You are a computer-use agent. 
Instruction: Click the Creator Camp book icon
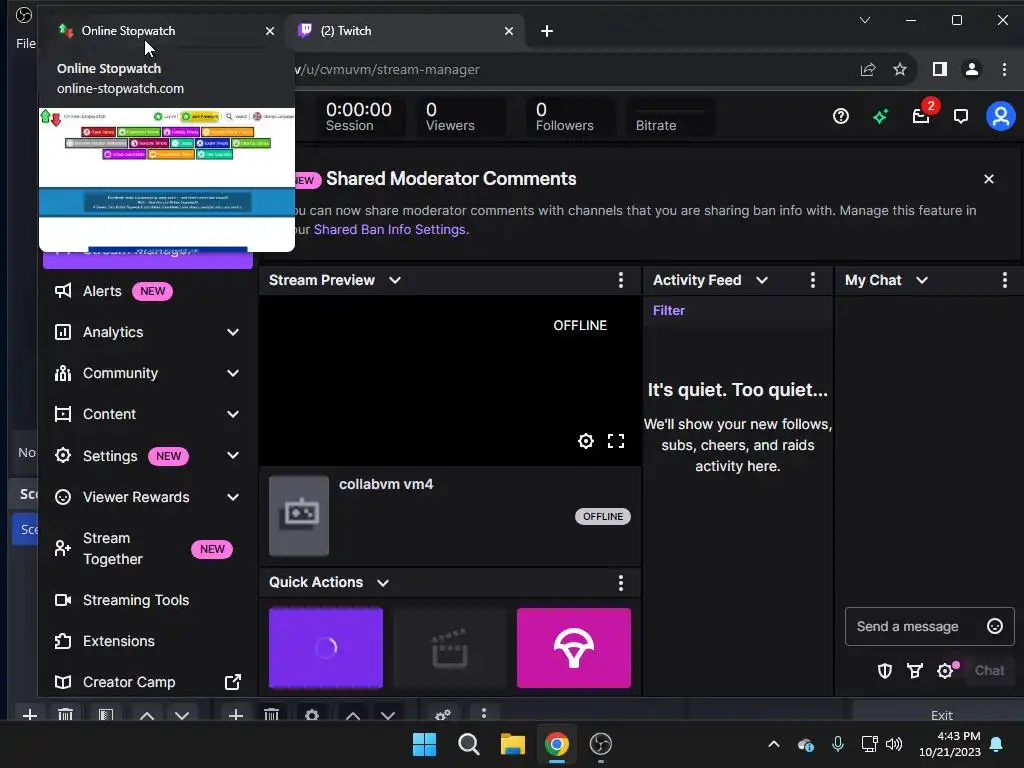[63, 682]
